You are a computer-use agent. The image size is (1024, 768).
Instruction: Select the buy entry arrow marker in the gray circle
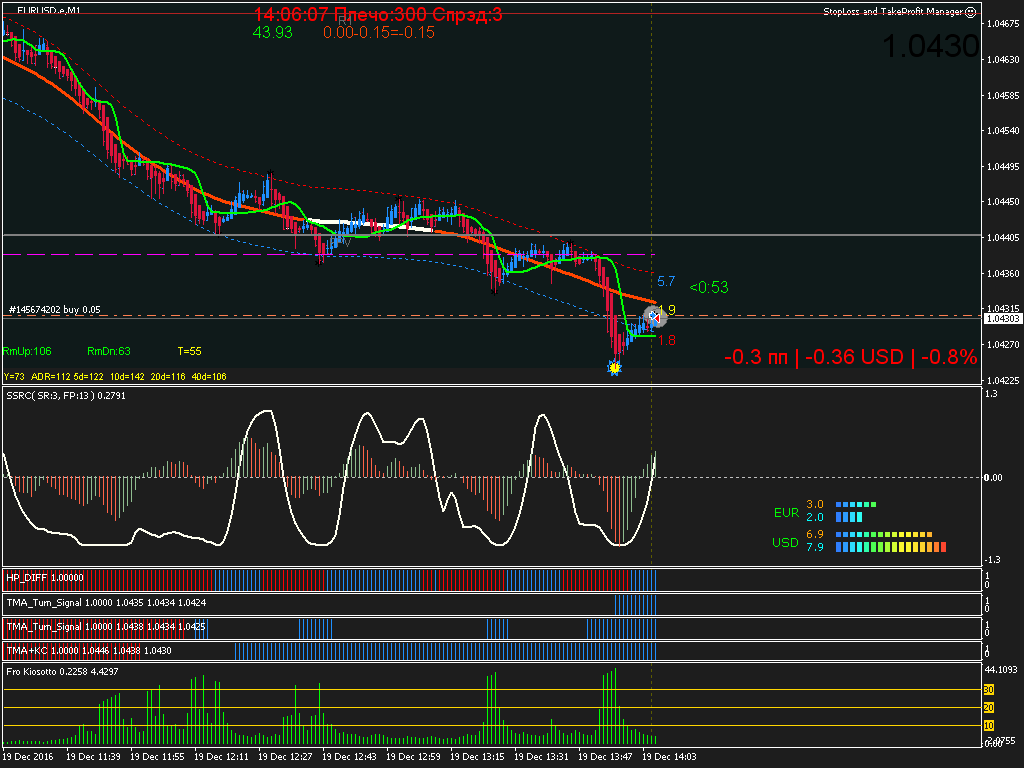click(654, 317)
